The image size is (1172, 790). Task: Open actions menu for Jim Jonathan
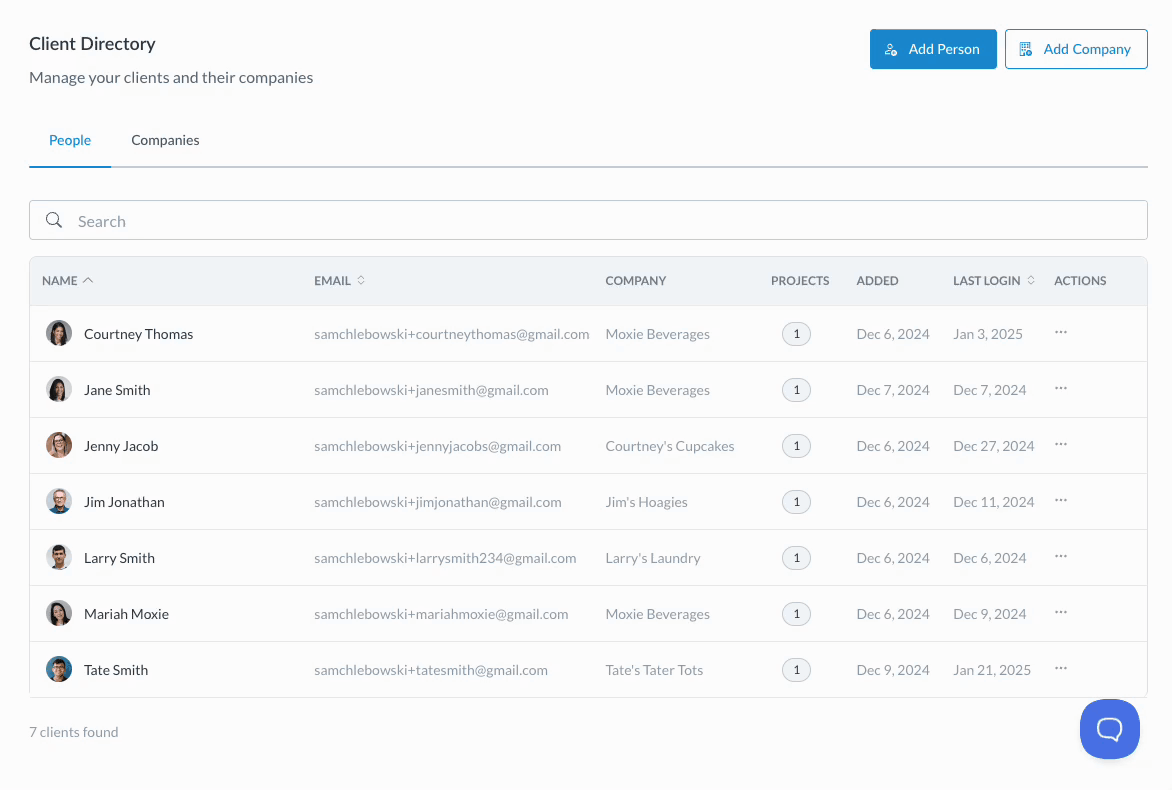click(x=1061, y=501)
